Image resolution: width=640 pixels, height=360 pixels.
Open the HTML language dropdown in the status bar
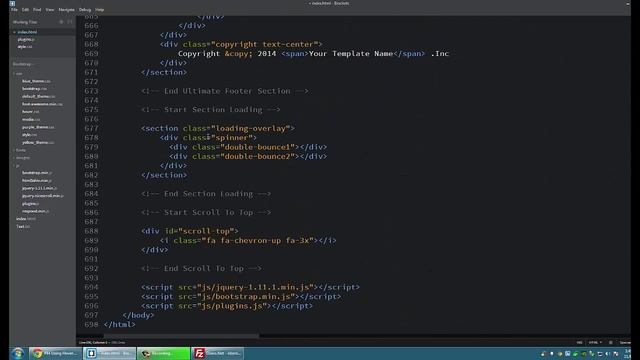point(595,342)
